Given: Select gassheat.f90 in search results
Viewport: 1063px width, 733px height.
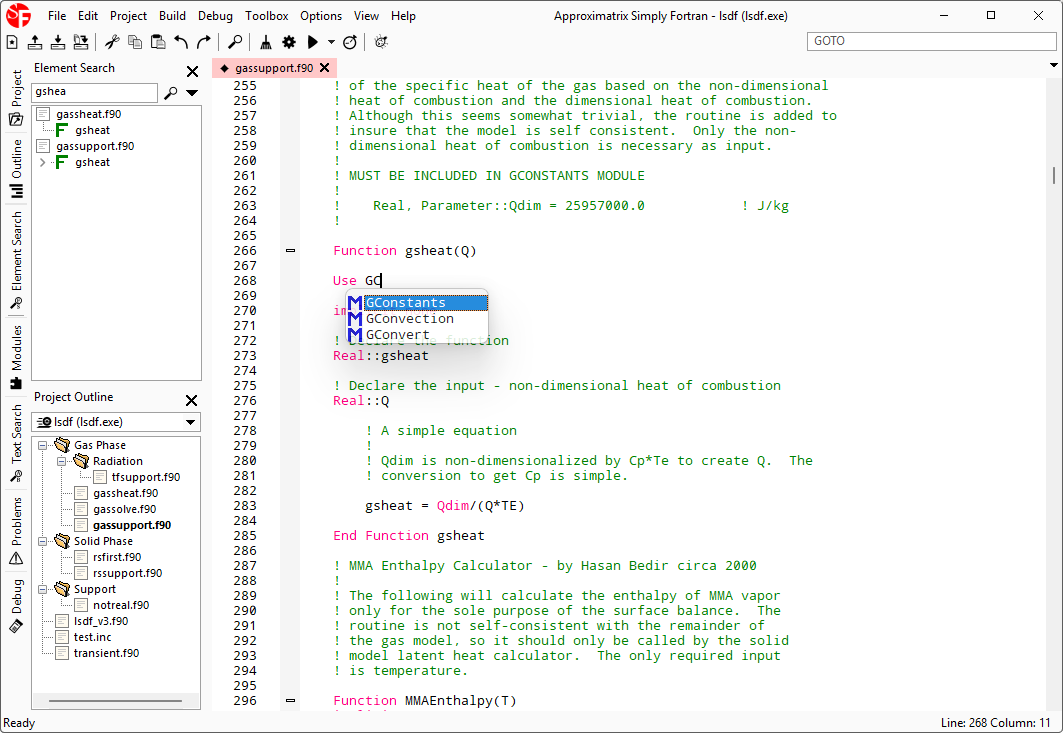Looking at the screenshot, I should click(89, 114).
